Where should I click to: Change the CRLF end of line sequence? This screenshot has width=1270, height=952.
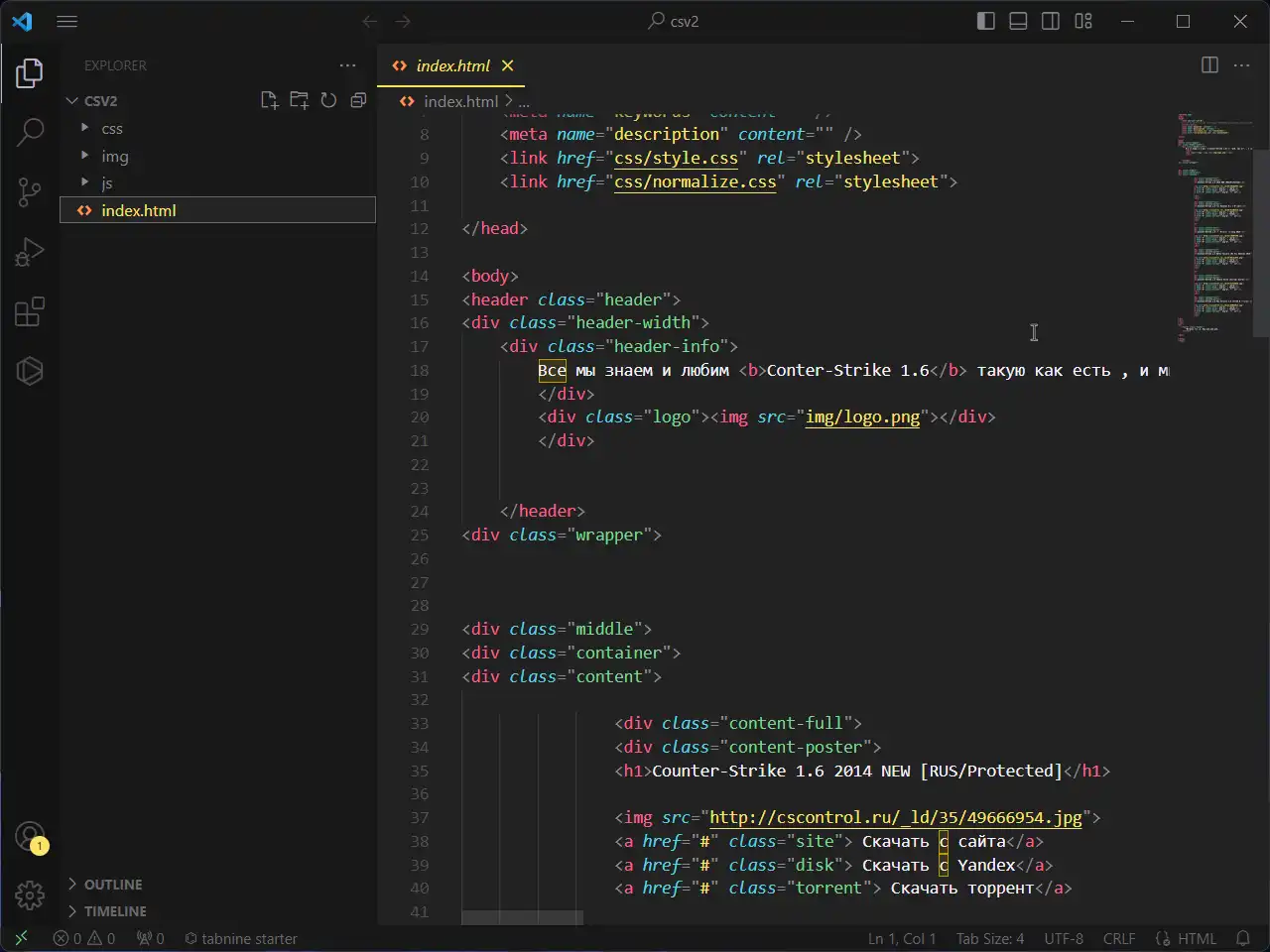[1119, 938]
